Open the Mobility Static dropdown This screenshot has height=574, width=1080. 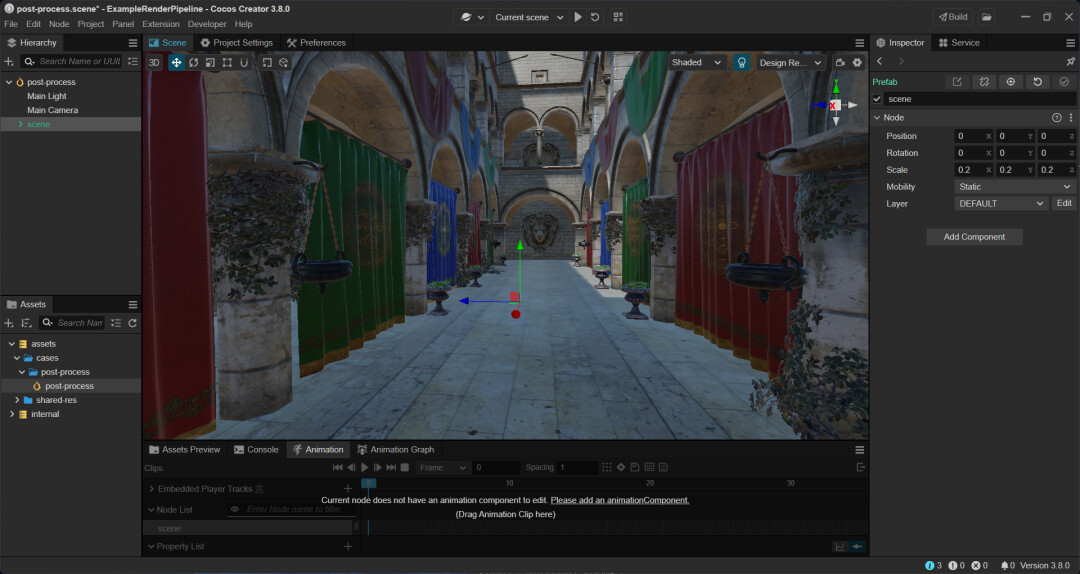(1014, 187)
